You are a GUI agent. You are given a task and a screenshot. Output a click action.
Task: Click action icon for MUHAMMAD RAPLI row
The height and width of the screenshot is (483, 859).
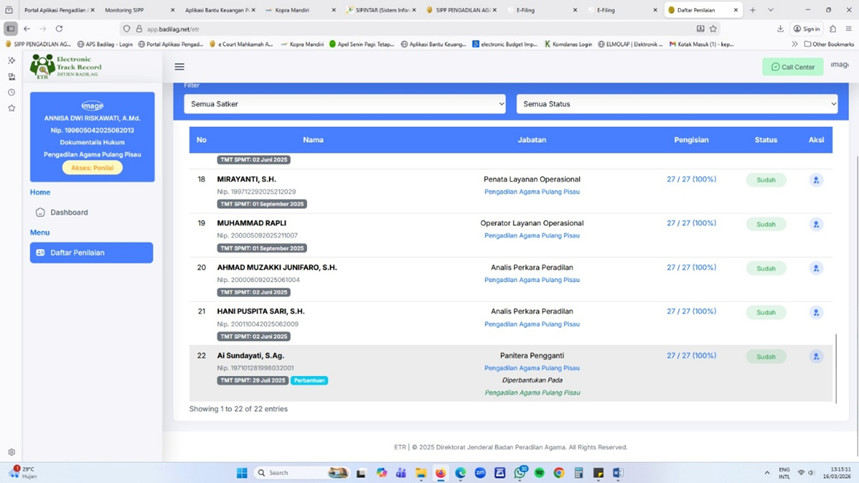pos(816,224)
